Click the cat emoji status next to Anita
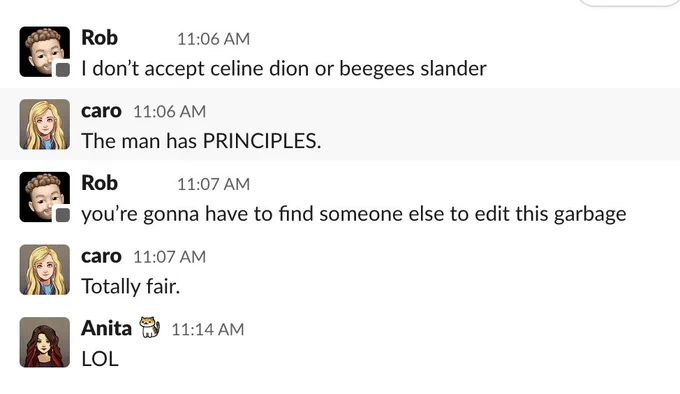Viewport: 680px width, 394px height. pos(150,327)
